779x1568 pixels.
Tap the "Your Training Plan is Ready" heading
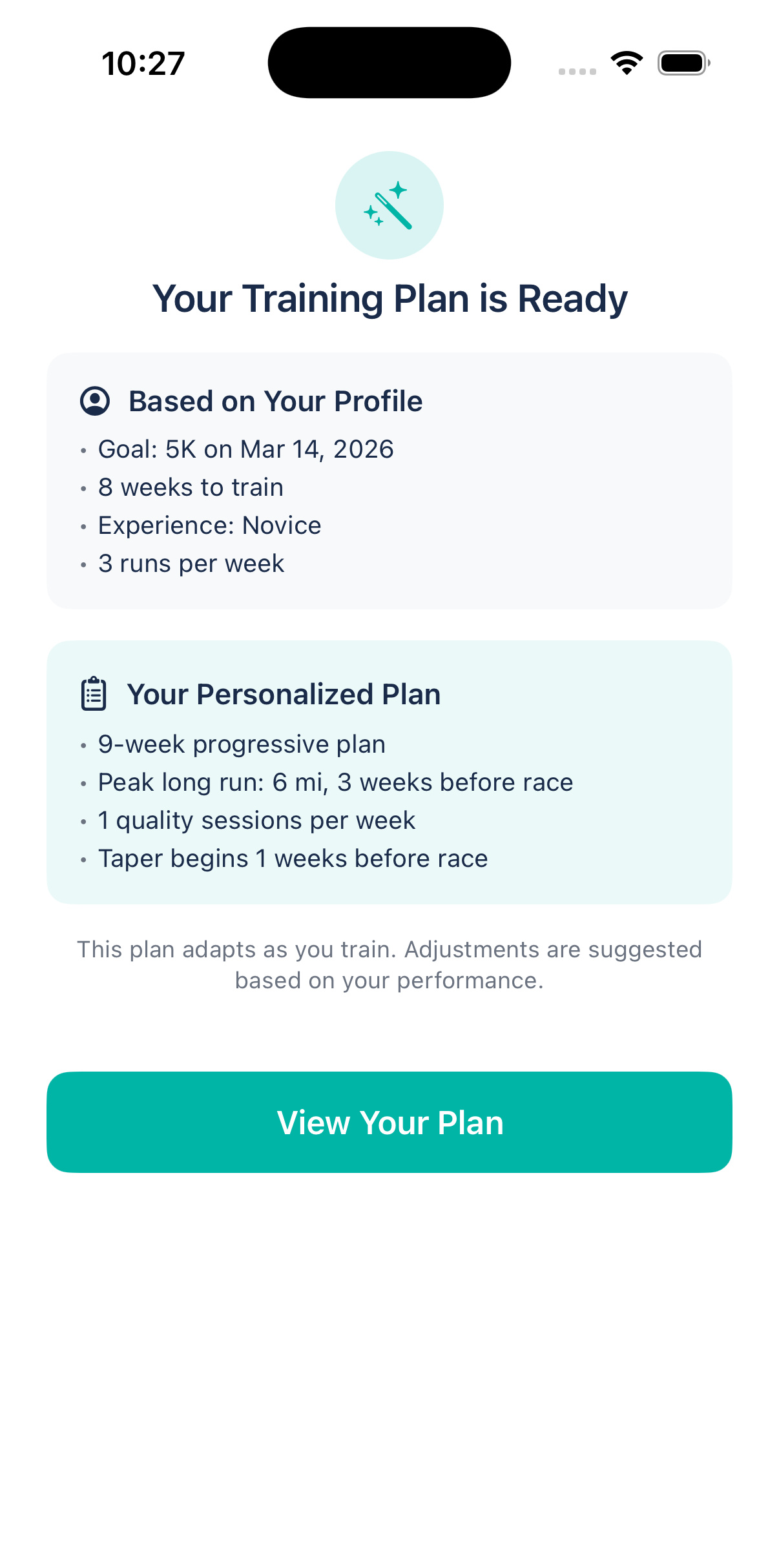389,299
